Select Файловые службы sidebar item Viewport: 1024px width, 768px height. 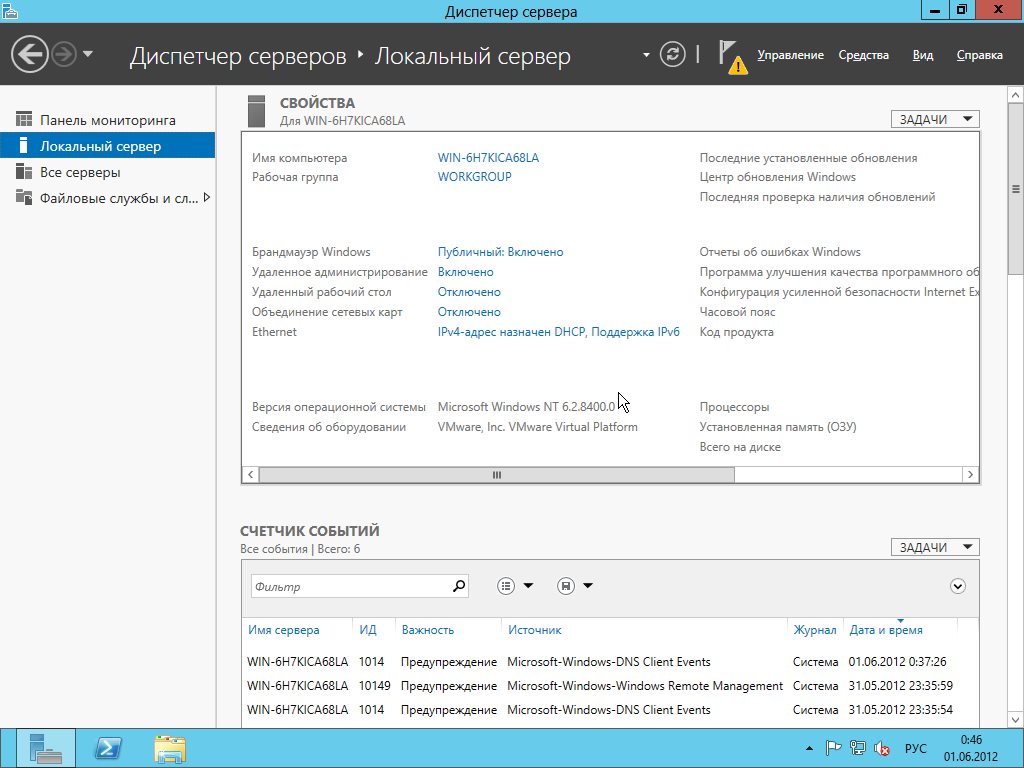(x=107, y=198)
